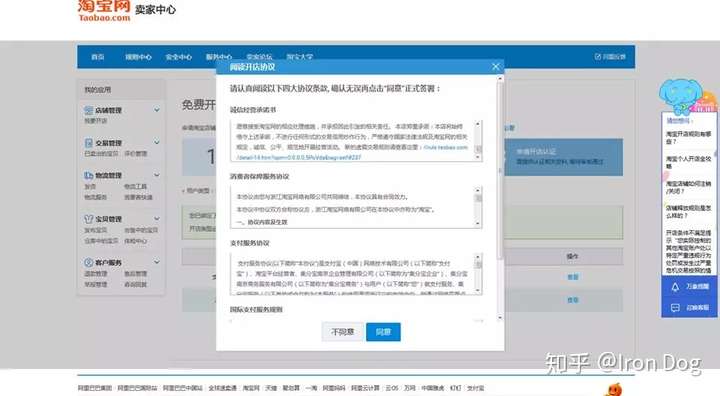
Task: Open the 阿里云计算 footer link
Action: (366, 388)
